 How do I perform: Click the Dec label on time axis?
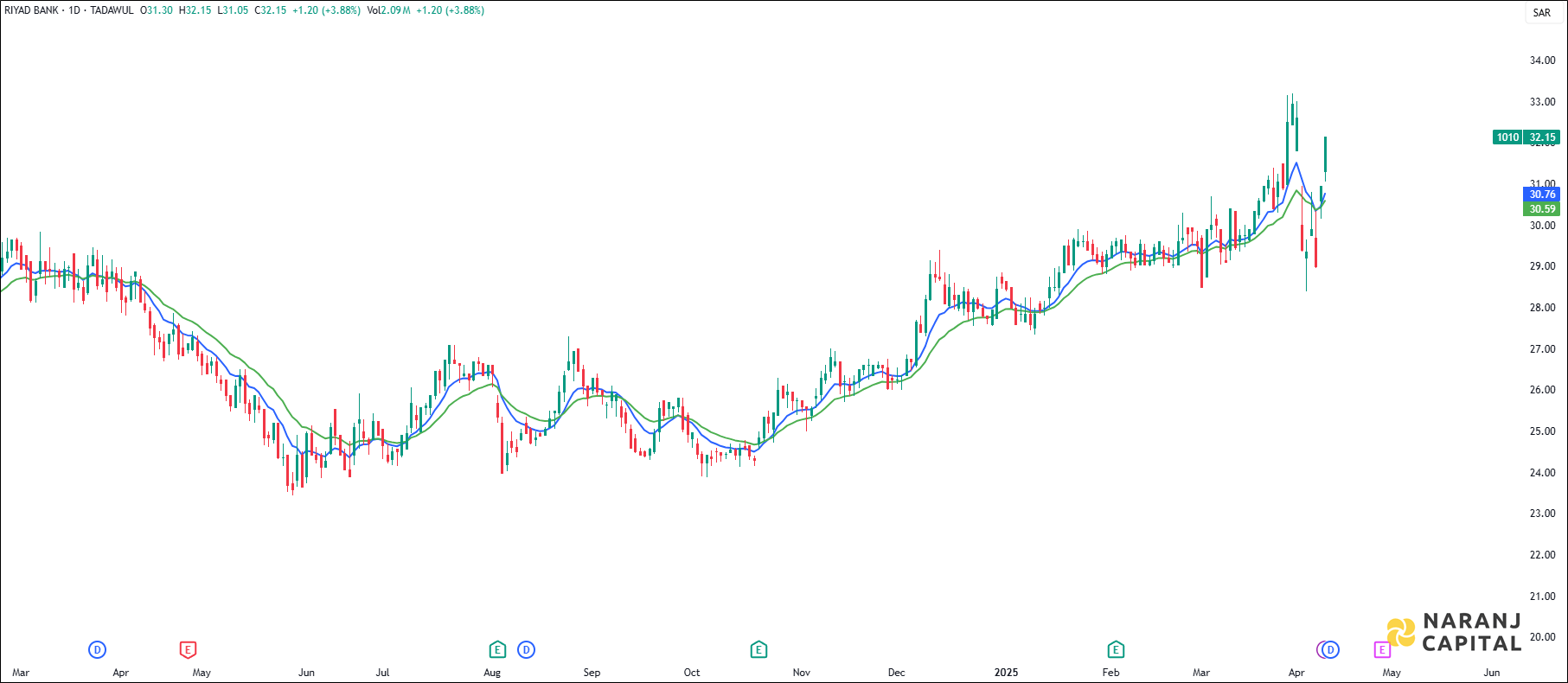tap(896, 673)
